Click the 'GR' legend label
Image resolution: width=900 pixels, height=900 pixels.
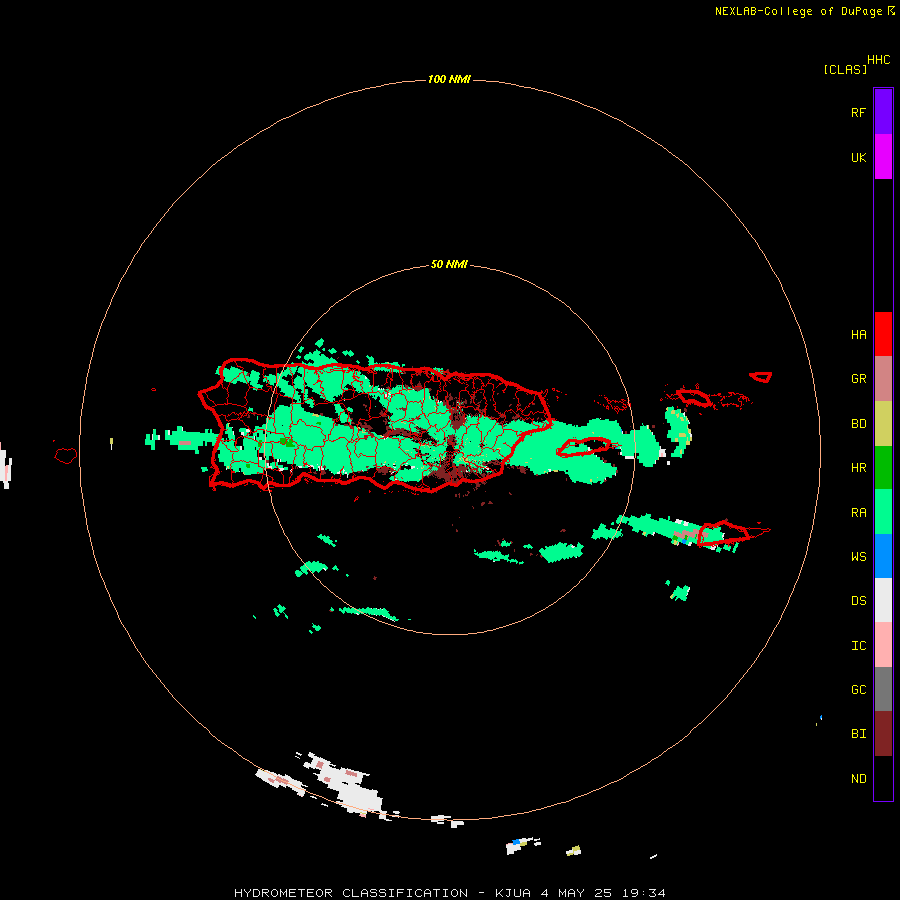pyautogui.click(x=858, y=379)
